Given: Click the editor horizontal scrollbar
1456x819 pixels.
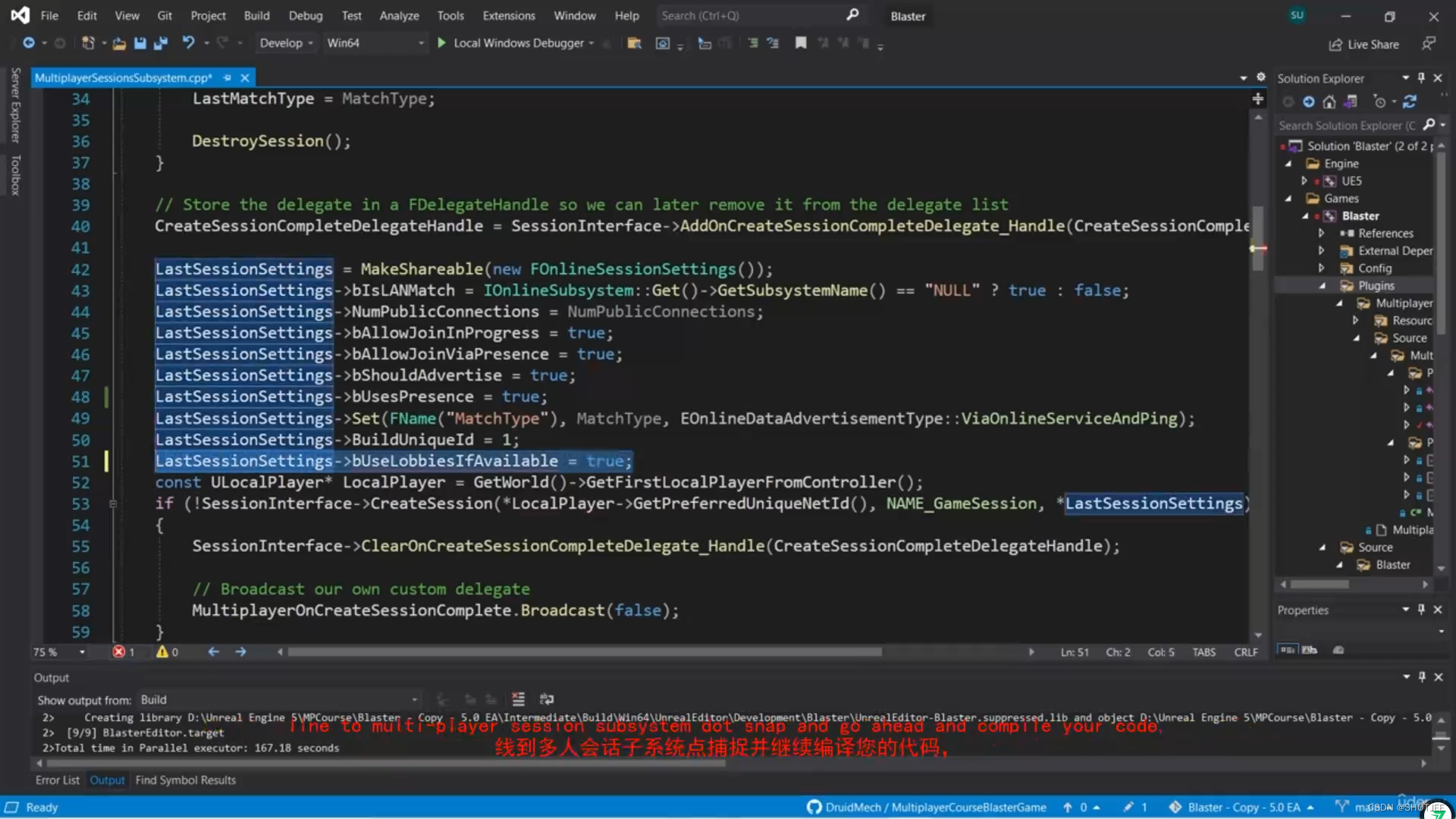Looking at the screenshot, I should point(584,652).
